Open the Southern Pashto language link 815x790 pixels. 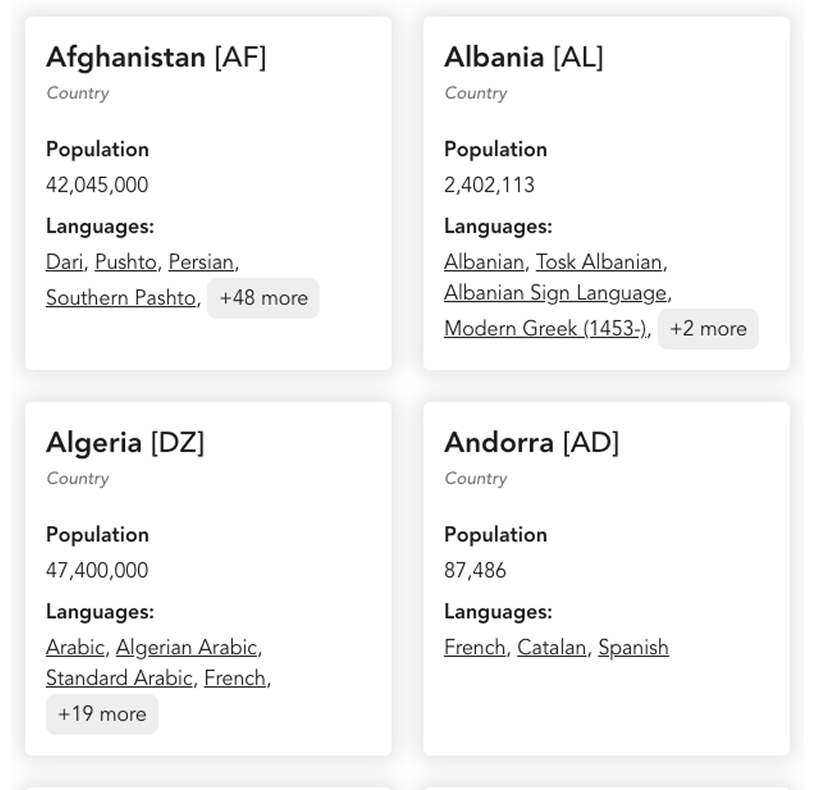pyautogui.click(x=119, y=297)
